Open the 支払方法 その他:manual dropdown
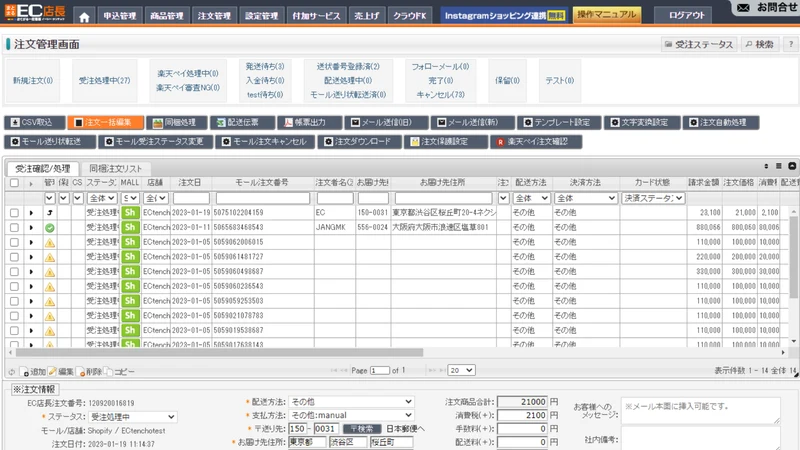 (351, 415)
